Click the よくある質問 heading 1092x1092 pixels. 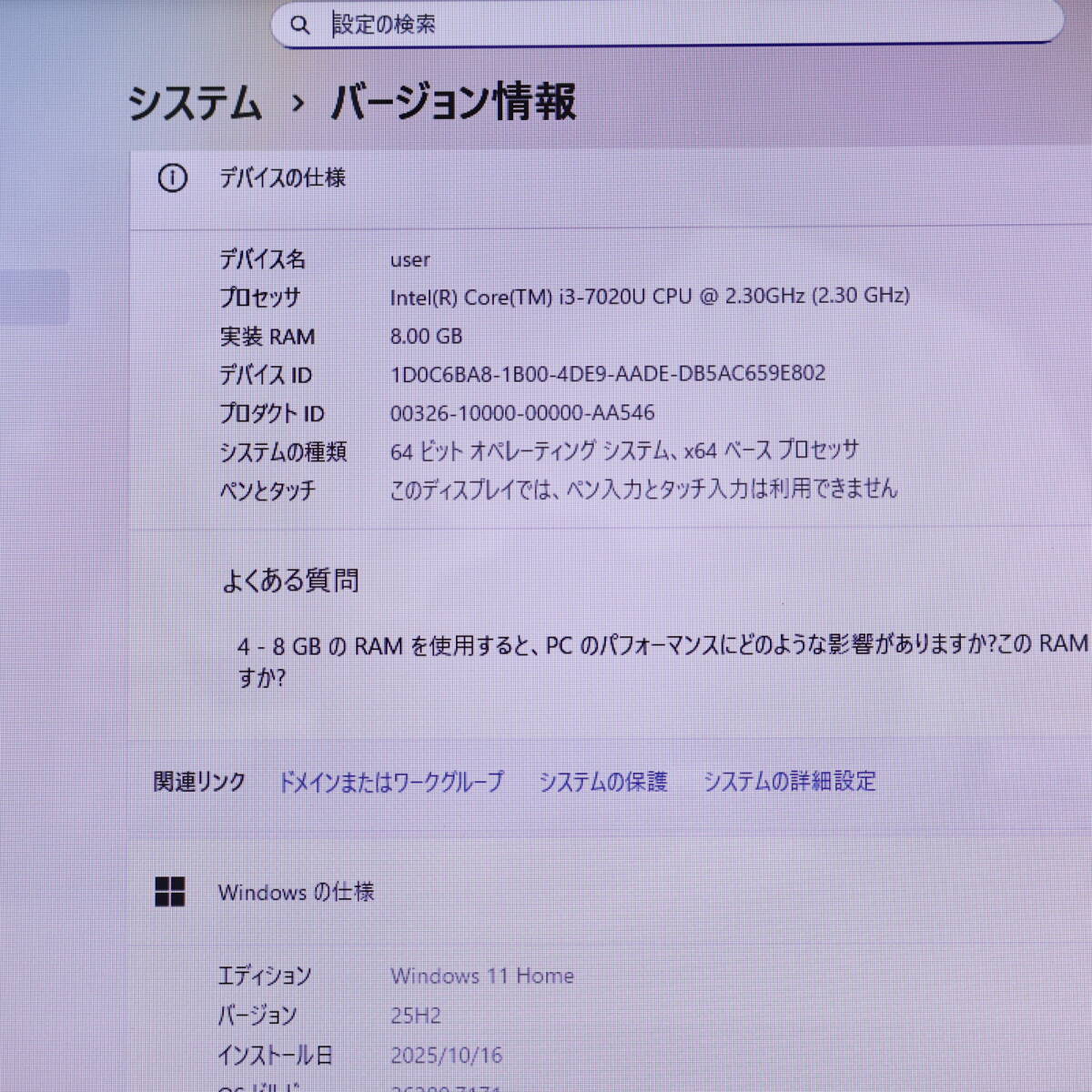click(x=290, y=581)
